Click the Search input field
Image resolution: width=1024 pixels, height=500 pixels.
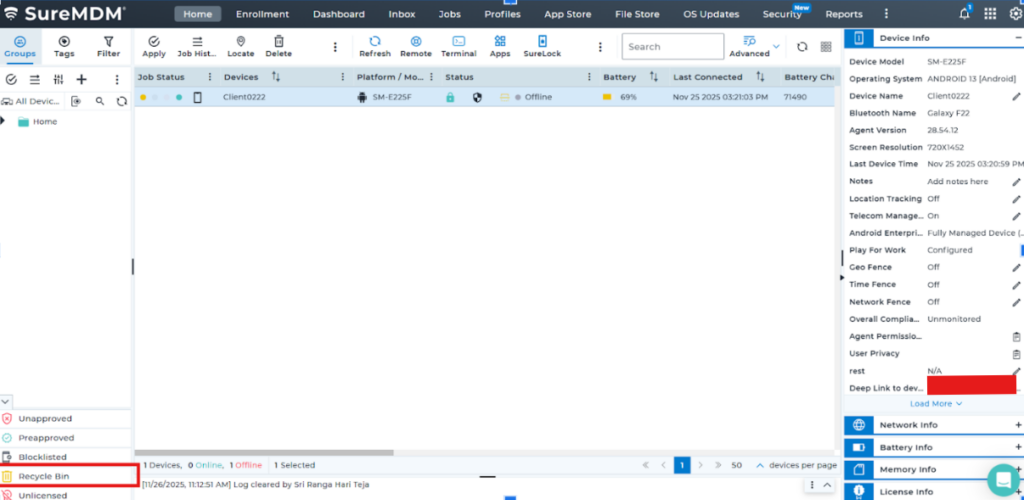pos(670,46)
